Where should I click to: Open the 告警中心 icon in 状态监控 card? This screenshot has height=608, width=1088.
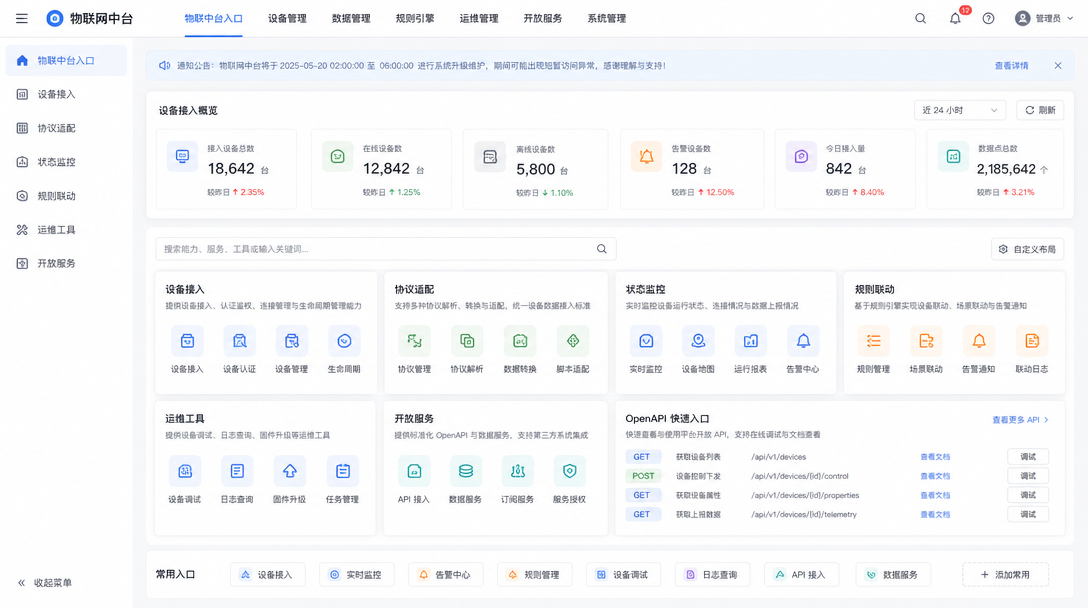(x=803, y=341)
